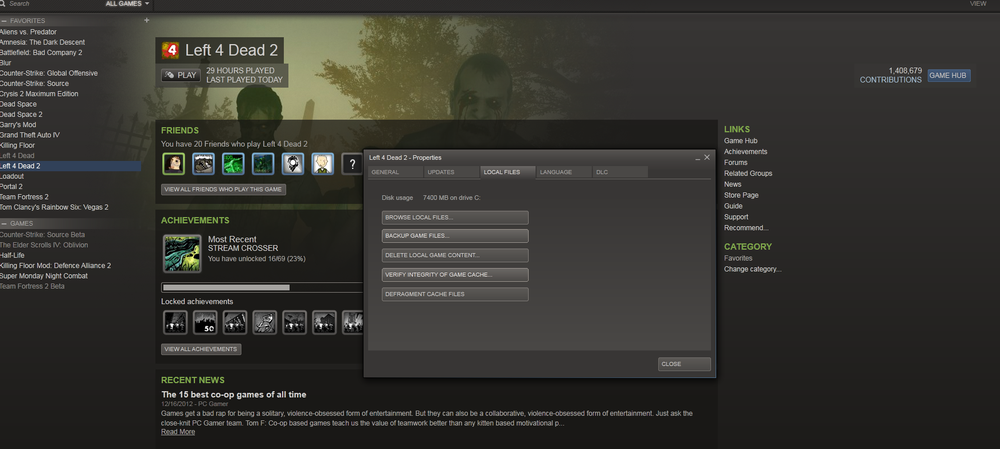Screen dimensions: 1000x449
Task: Open the Achievements link under Links
Action: (x=746, y=152)
